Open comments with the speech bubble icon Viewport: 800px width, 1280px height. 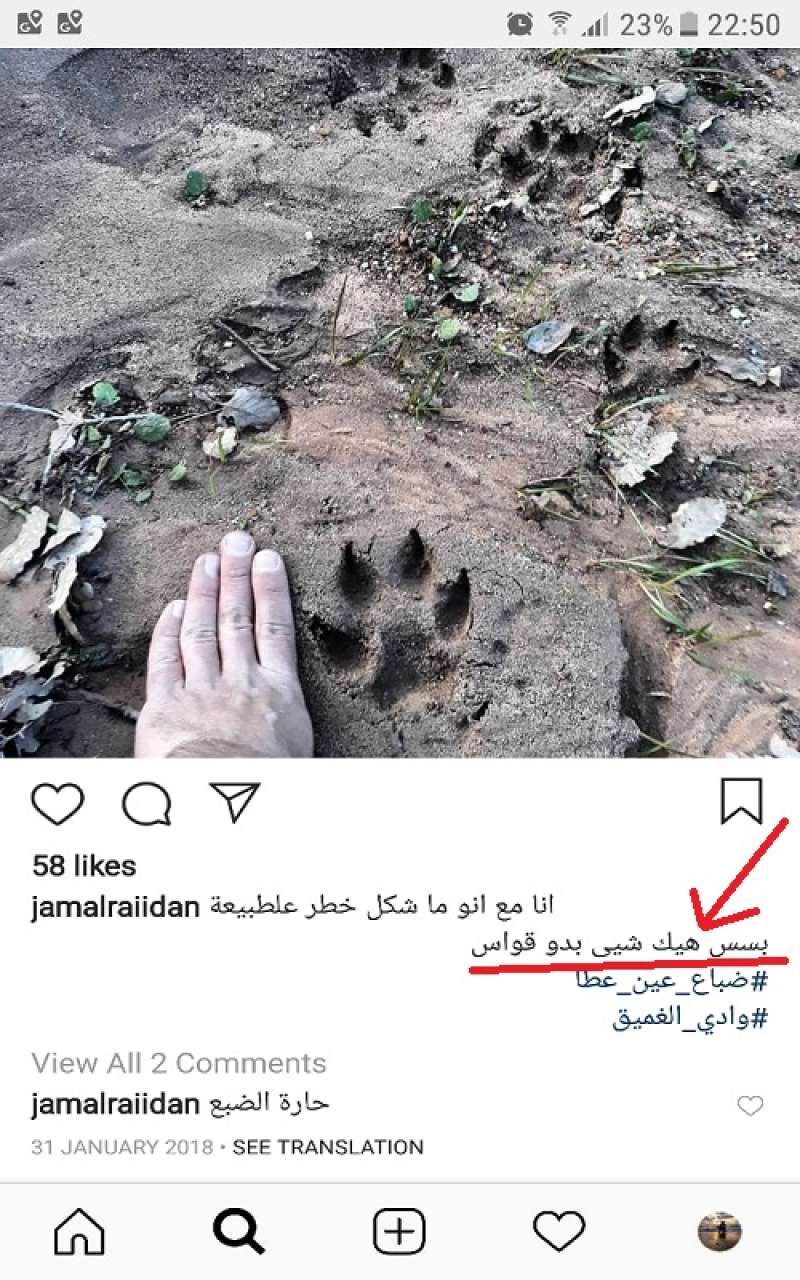coord(147,803)
